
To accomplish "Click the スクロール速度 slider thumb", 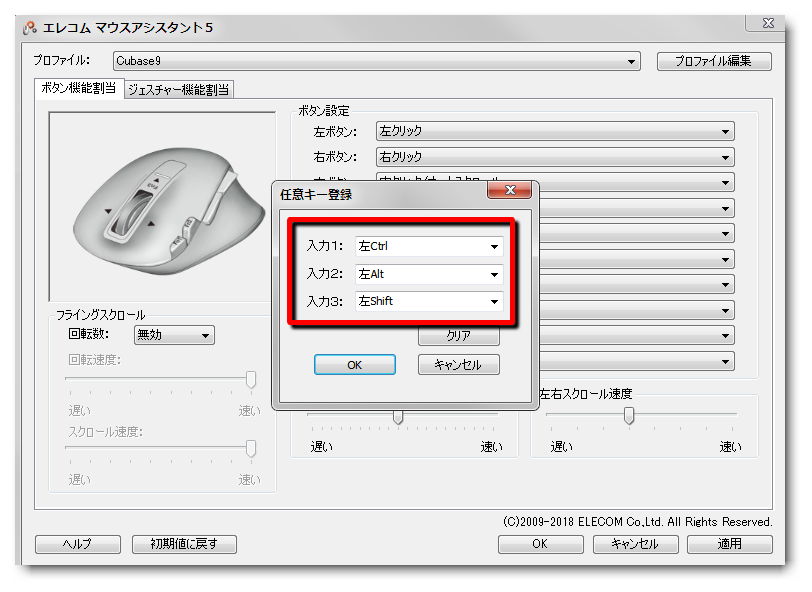I will point(251,449).
